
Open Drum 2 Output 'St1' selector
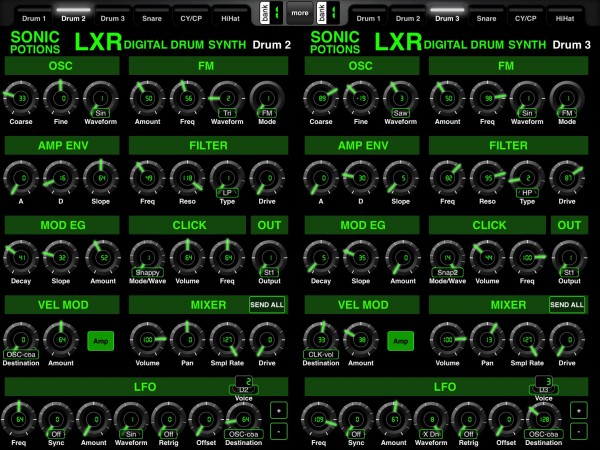coord(269,272)
